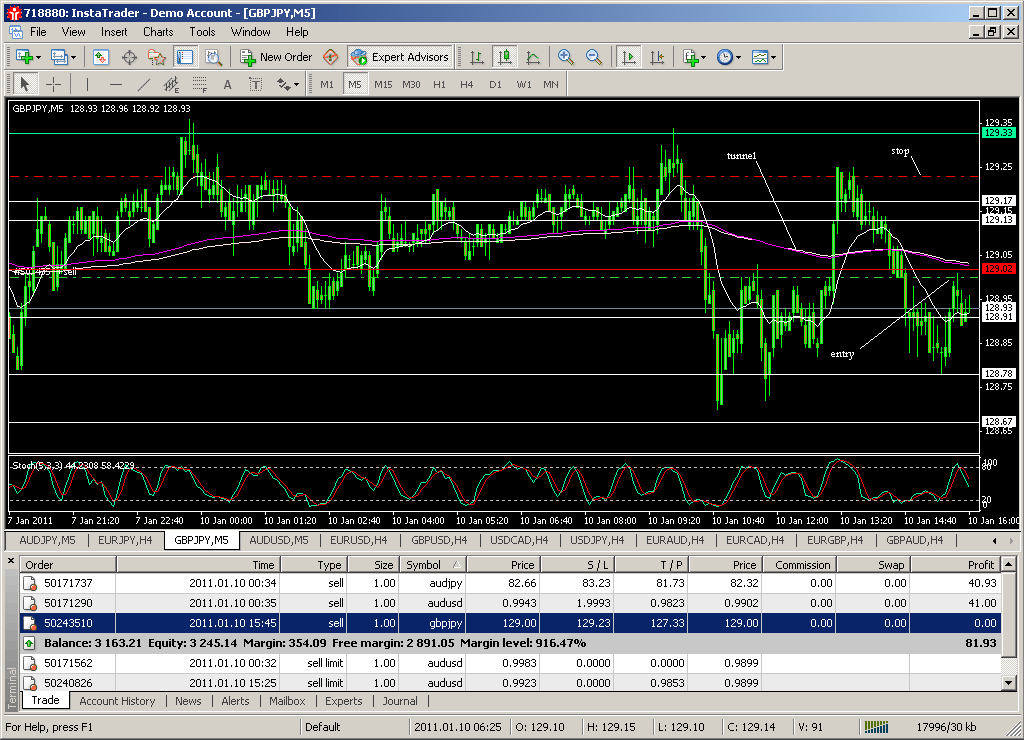The width and height of the screenshot is (1025, 740).
Task: Open the Market Watch window icon
Action: [101, 58]
